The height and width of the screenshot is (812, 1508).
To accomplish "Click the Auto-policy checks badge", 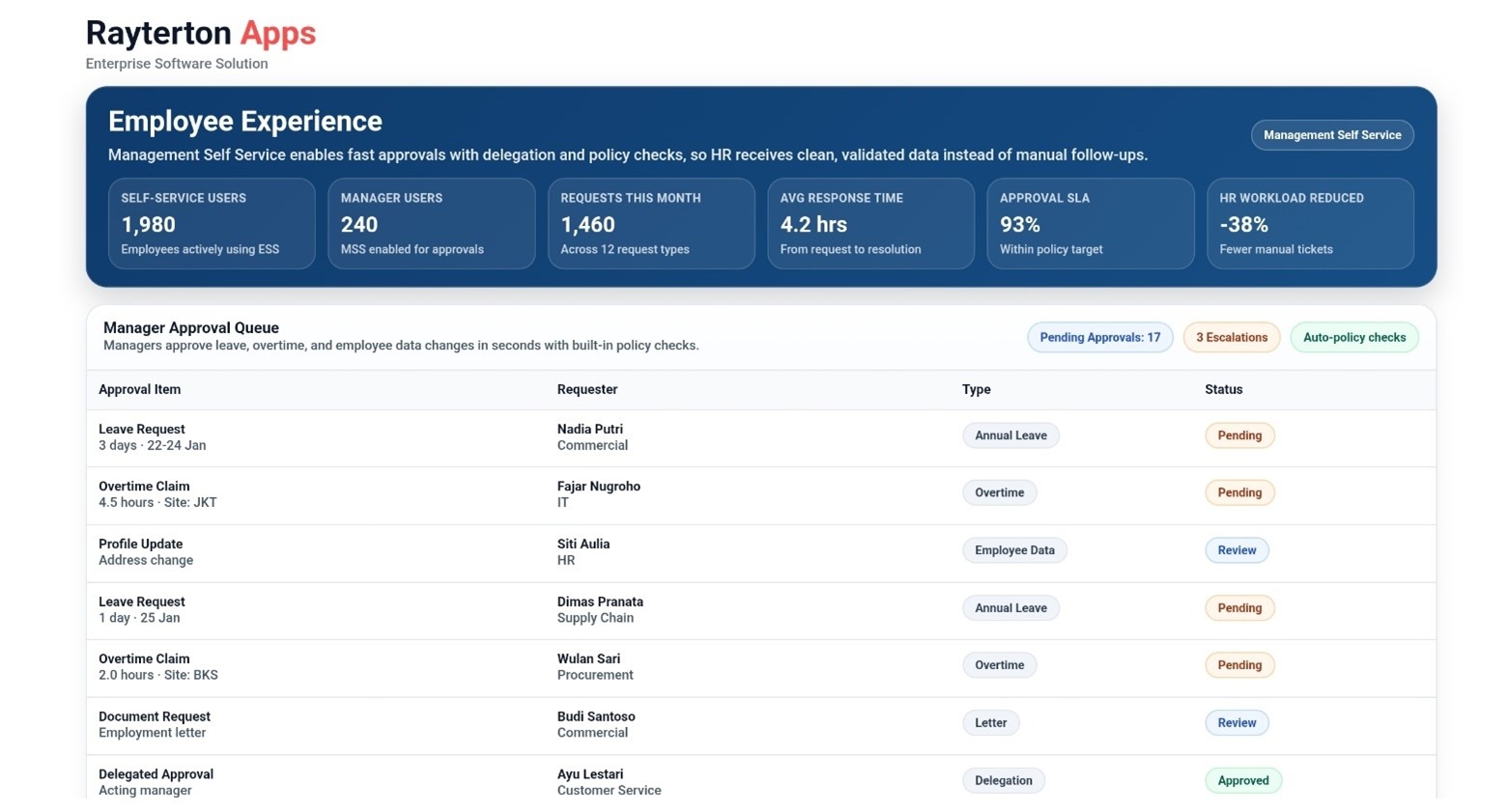I will (x=1353, y=338).
